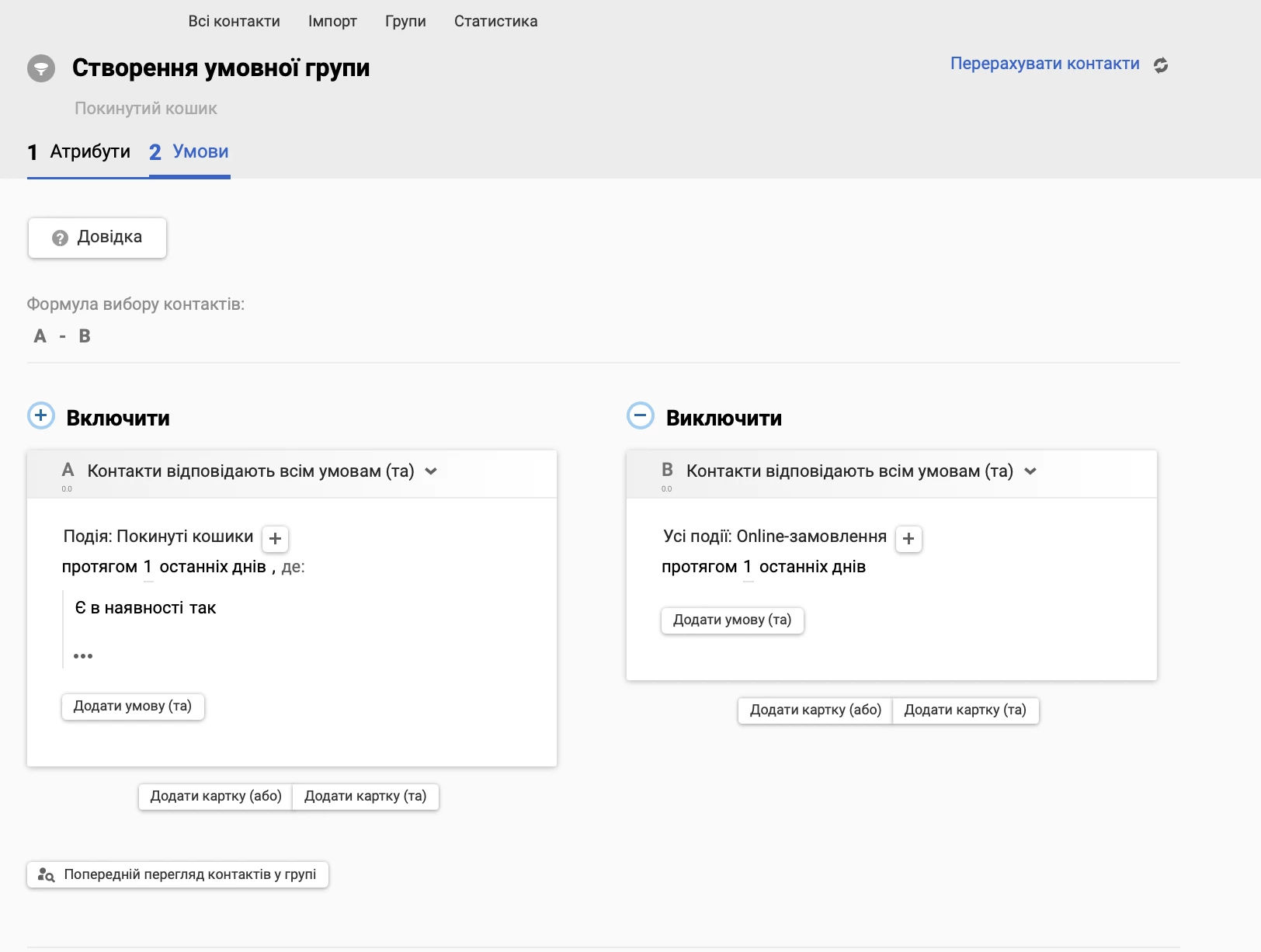The image size is (1261, 952).
Task: Click Додати умову (та) in card B
Action: tap(732, 620)
